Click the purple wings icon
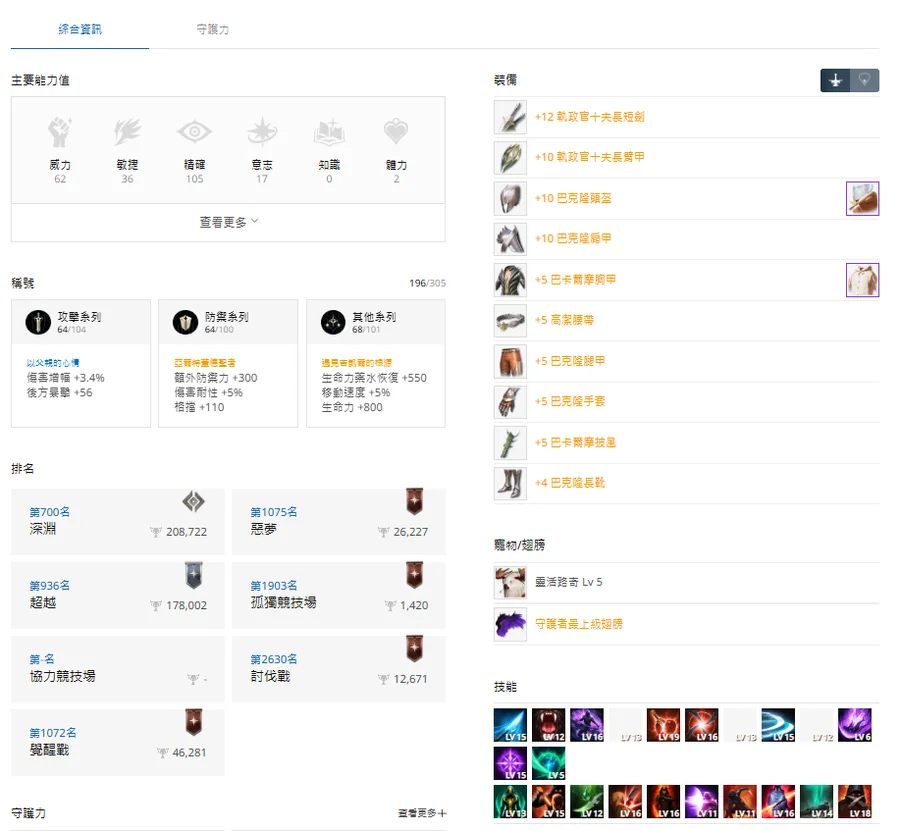 510,624
